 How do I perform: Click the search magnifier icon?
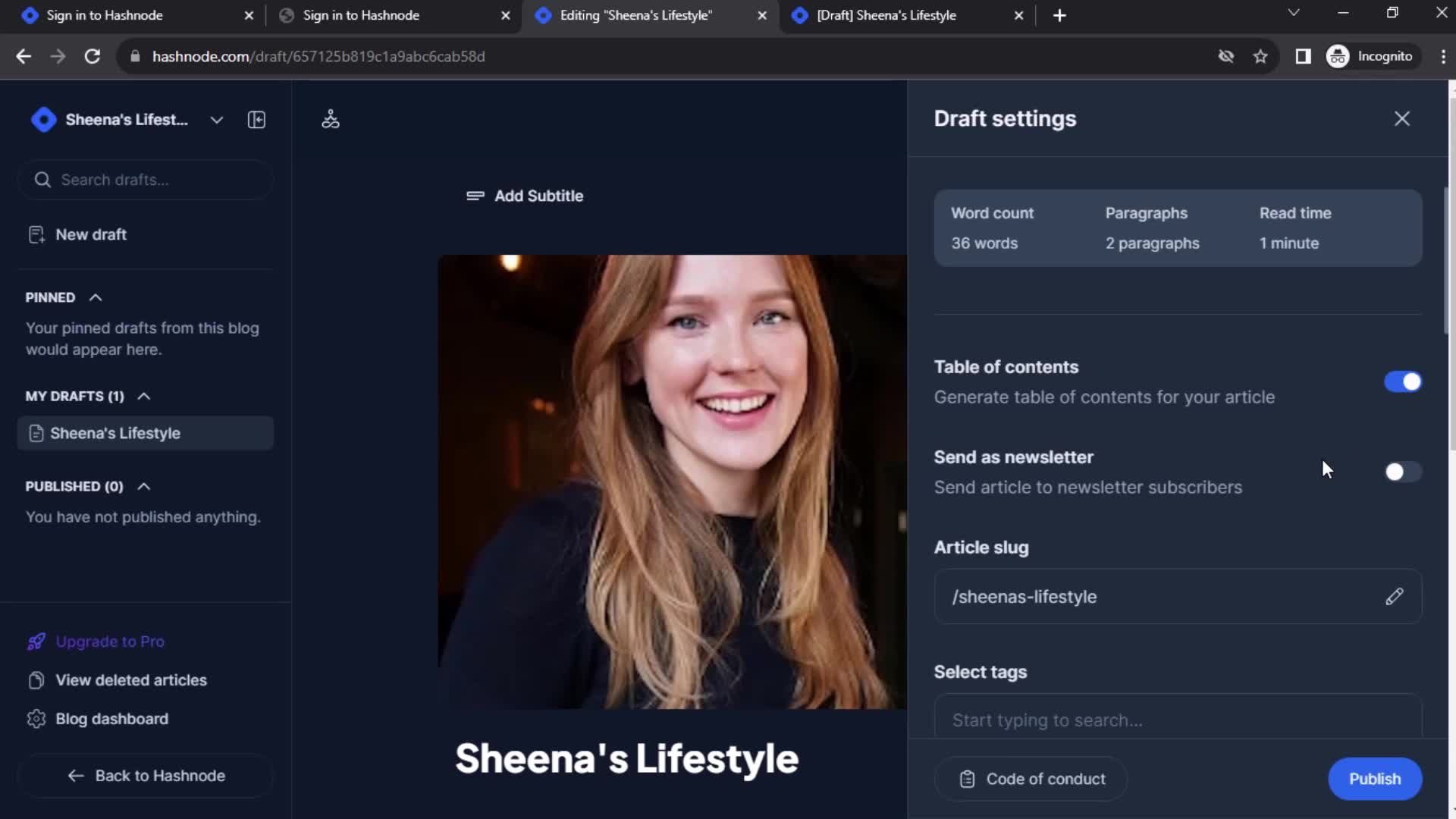[x=42, y=180]
